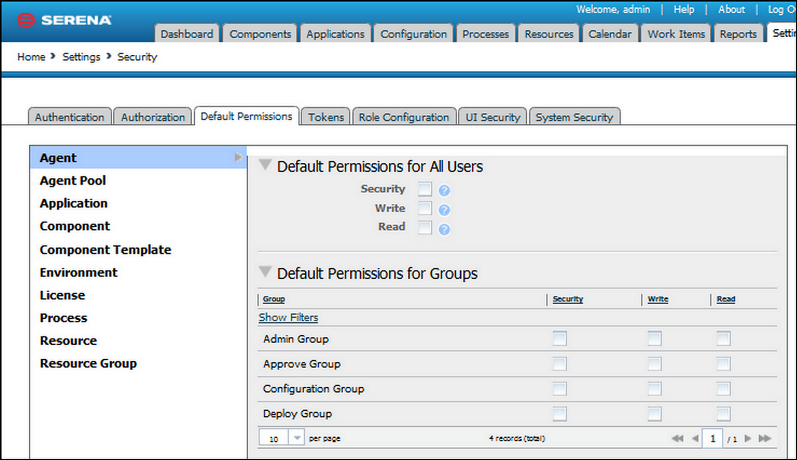Viewport: 797px width, 460px height.
Task: Check Read for Approve Group
Action: 723,364
